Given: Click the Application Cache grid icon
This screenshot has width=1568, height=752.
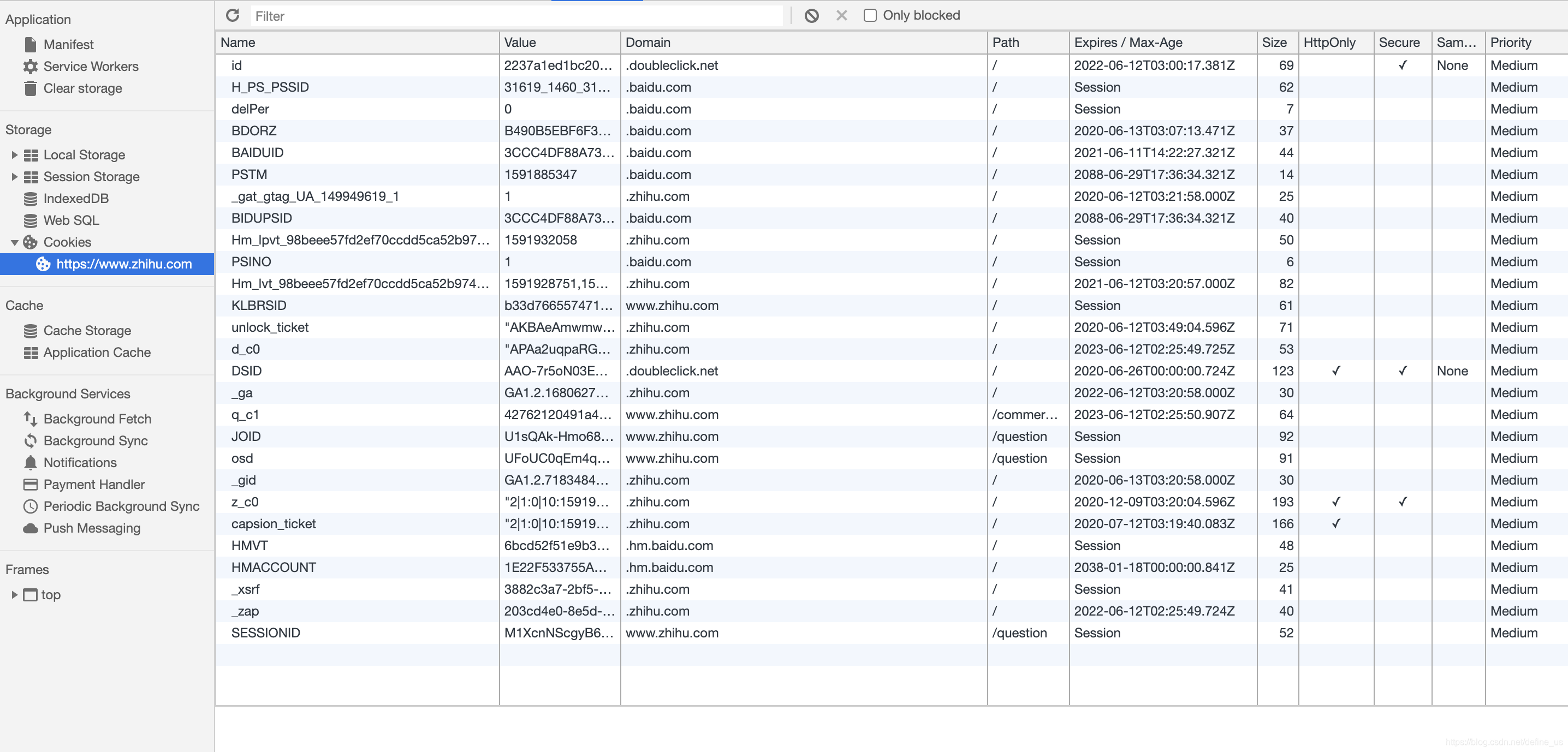Looking at the screenshot, I should pyautogui.click(x=31, y=353).
